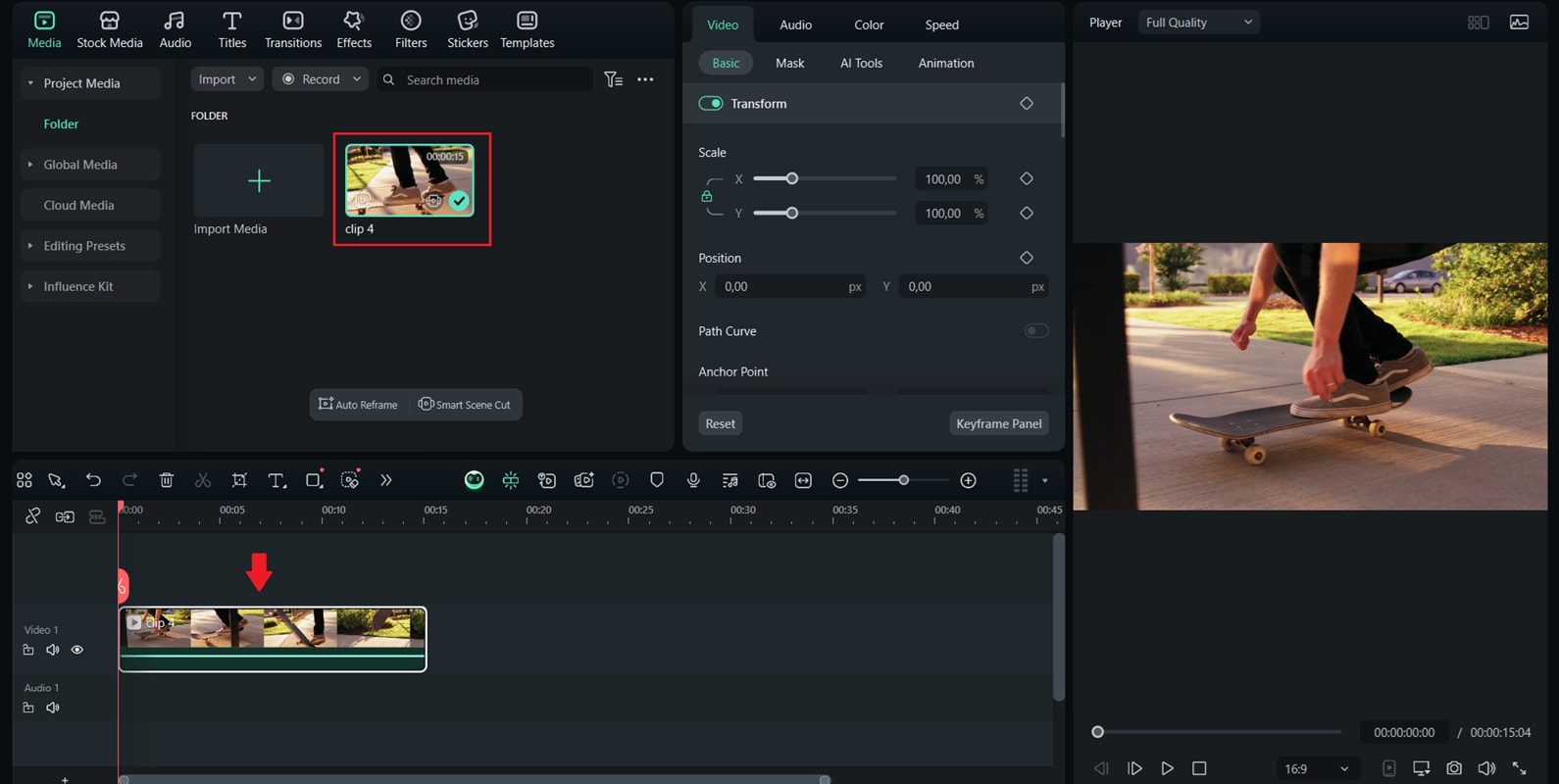Click the AI eraser tool with dashed outline

pyautogui.click(x=350, y=479)
